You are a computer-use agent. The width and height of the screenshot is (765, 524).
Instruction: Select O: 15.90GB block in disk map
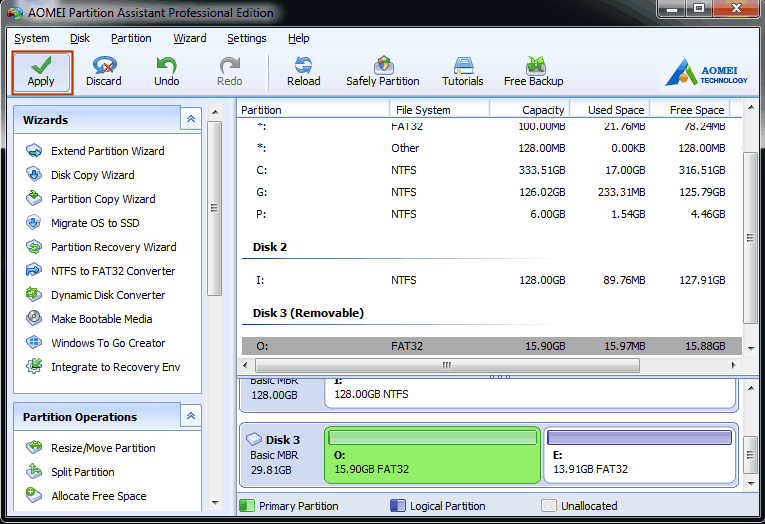432,455
